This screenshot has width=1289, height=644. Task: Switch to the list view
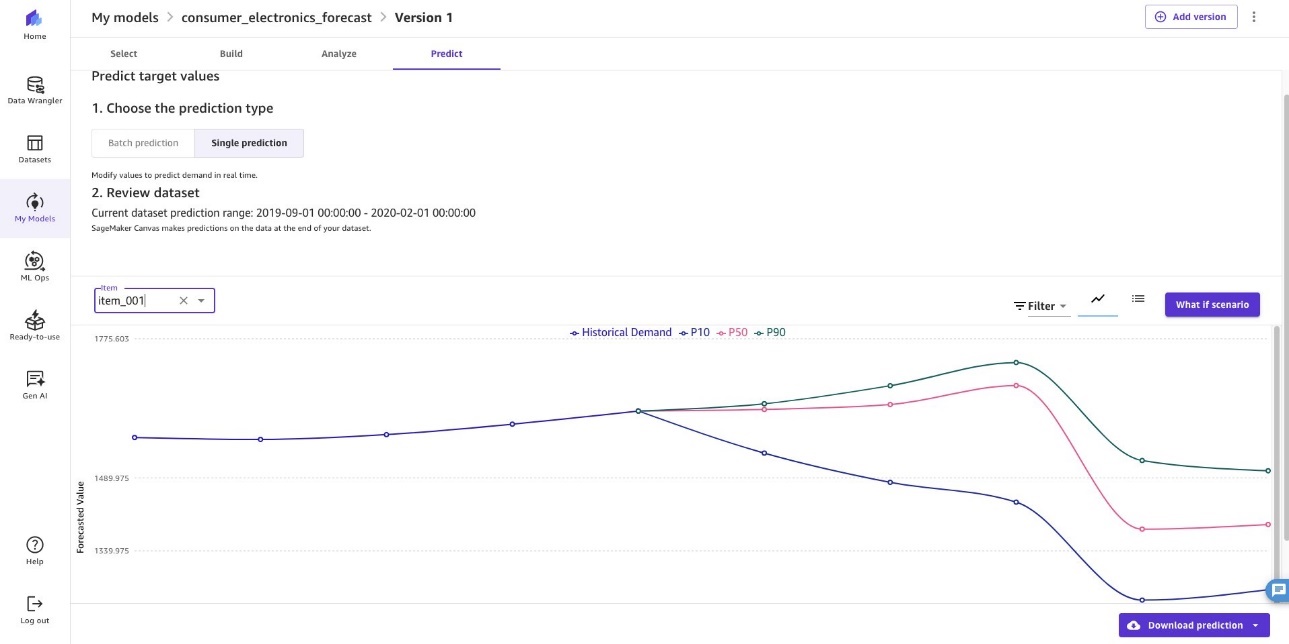tap(1138, 299)
